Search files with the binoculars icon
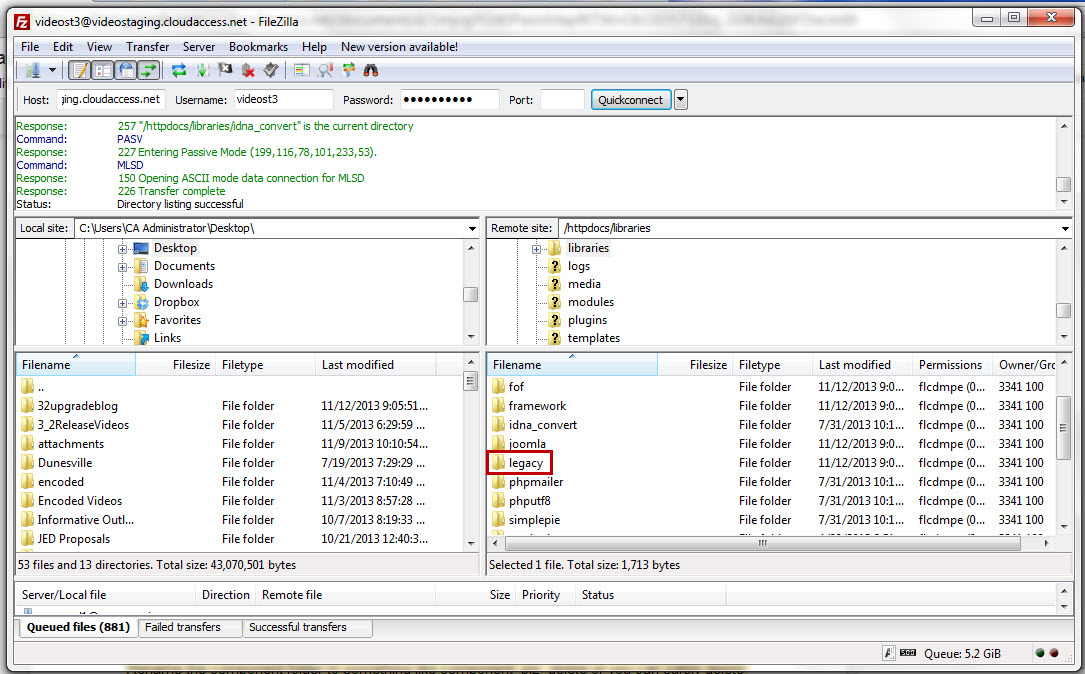This screenshot has height=674, width=1085. click(371, 71)
